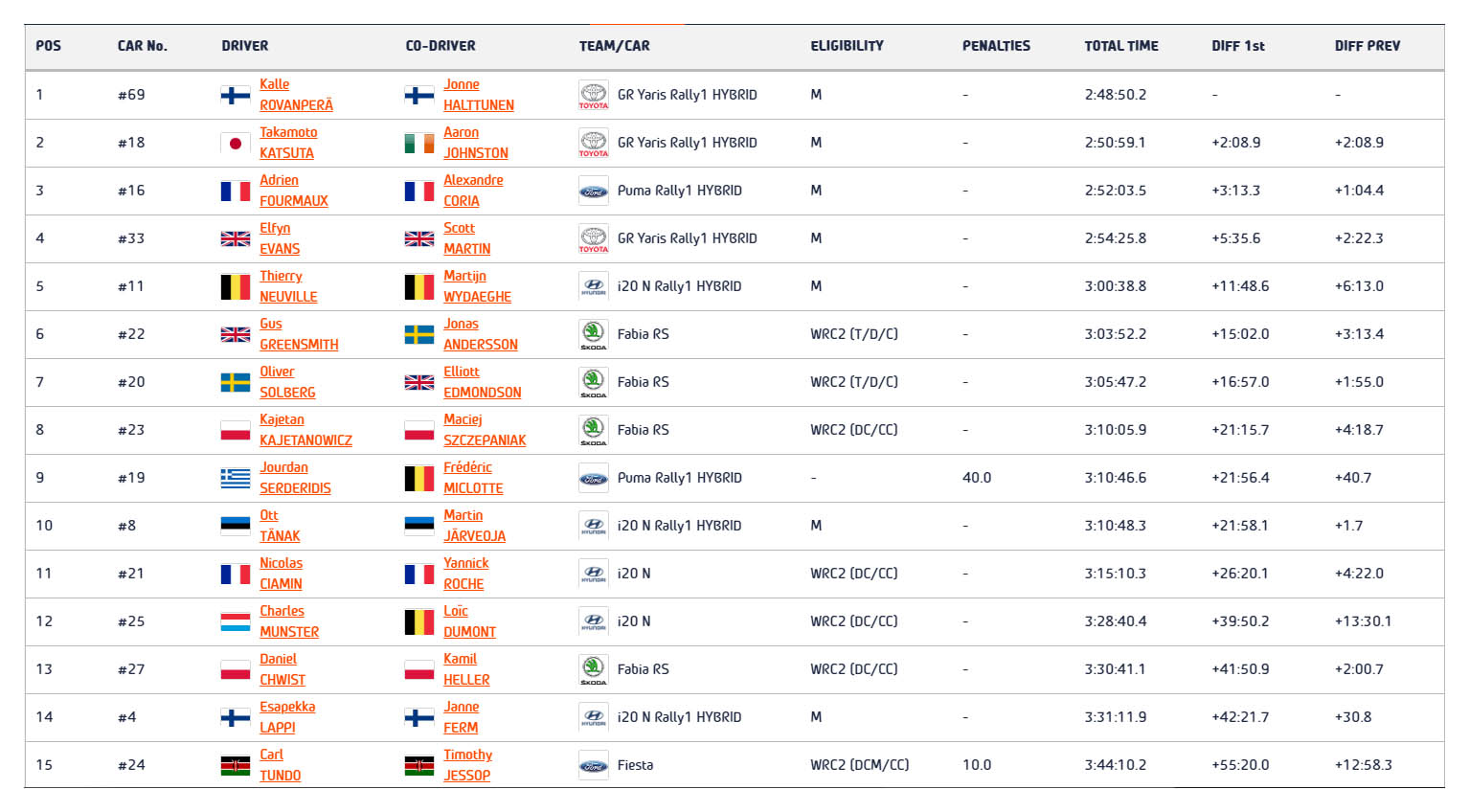Open Esapekka Lappi driver link

[286, 717]
